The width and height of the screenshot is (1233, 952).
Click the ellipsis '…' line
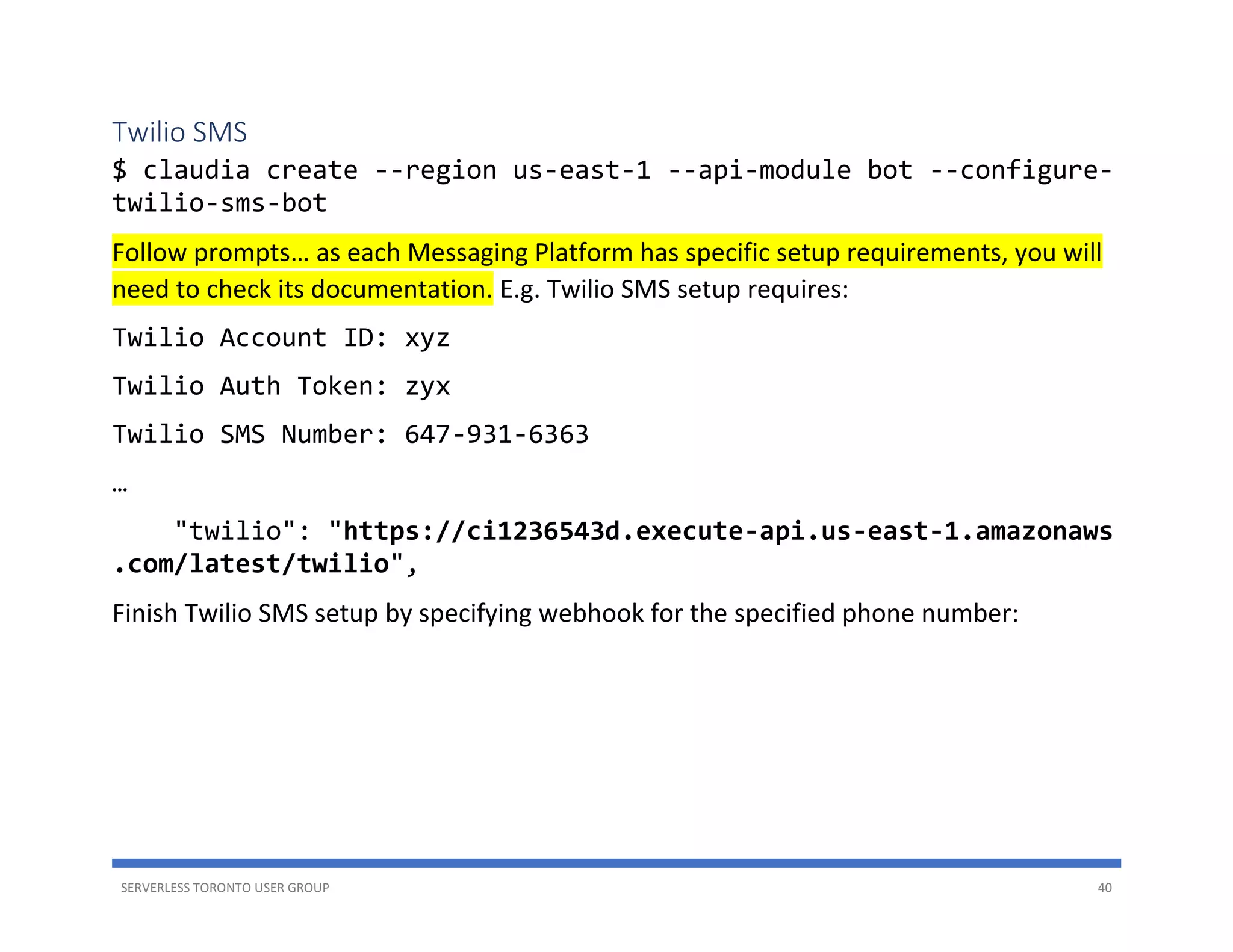[120, 489]
